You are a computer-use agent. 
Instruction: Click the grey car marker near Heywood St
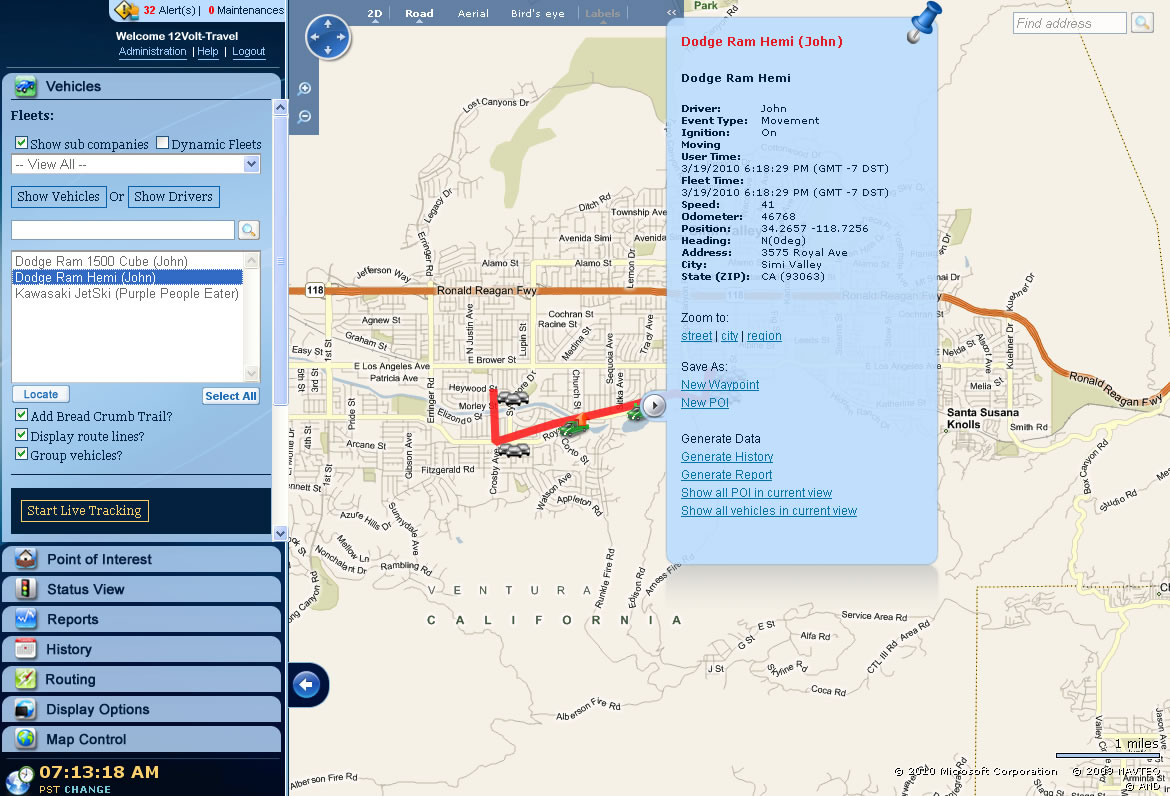click(x=513, y=398)
